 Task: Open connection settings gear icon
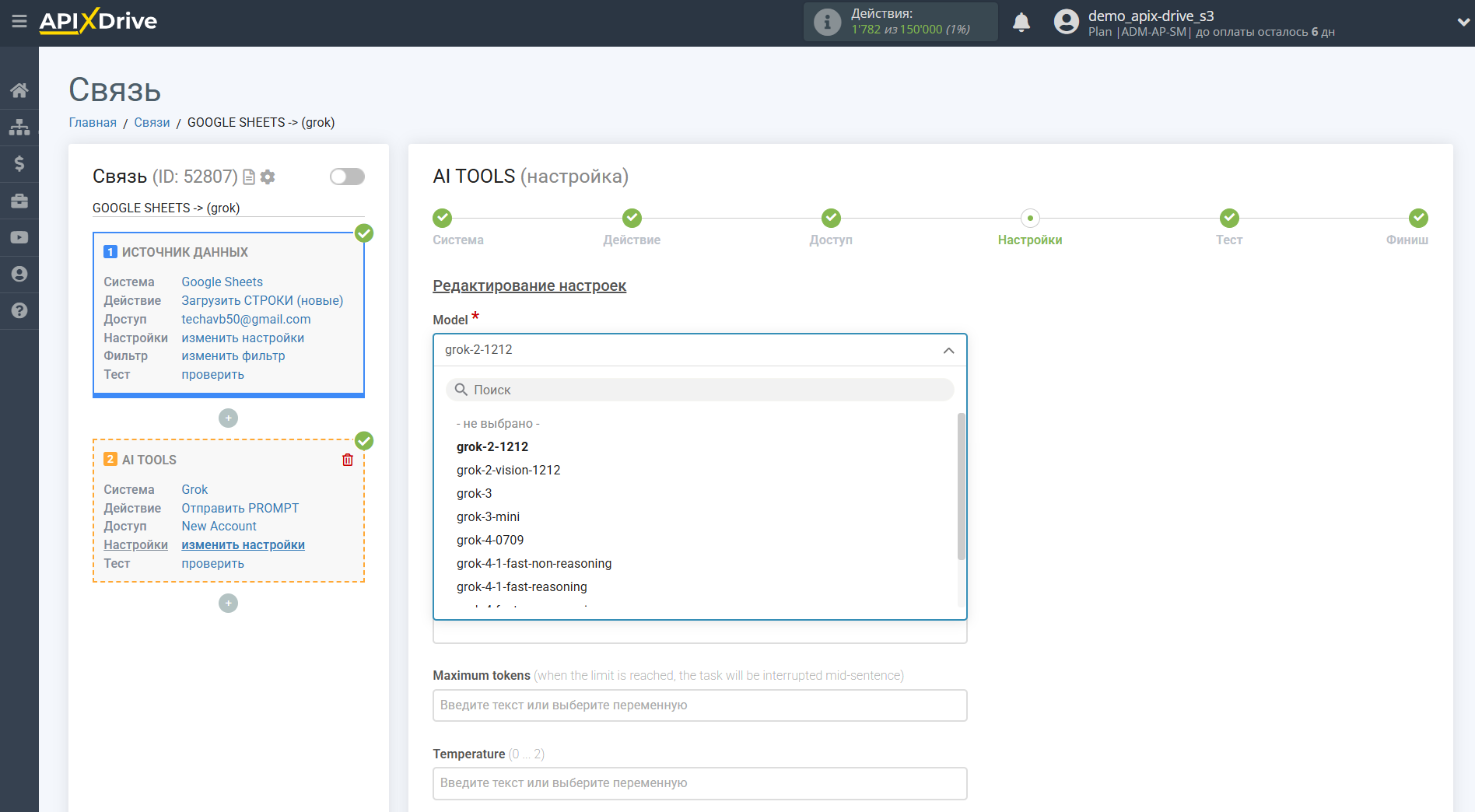tap(268, 177)
